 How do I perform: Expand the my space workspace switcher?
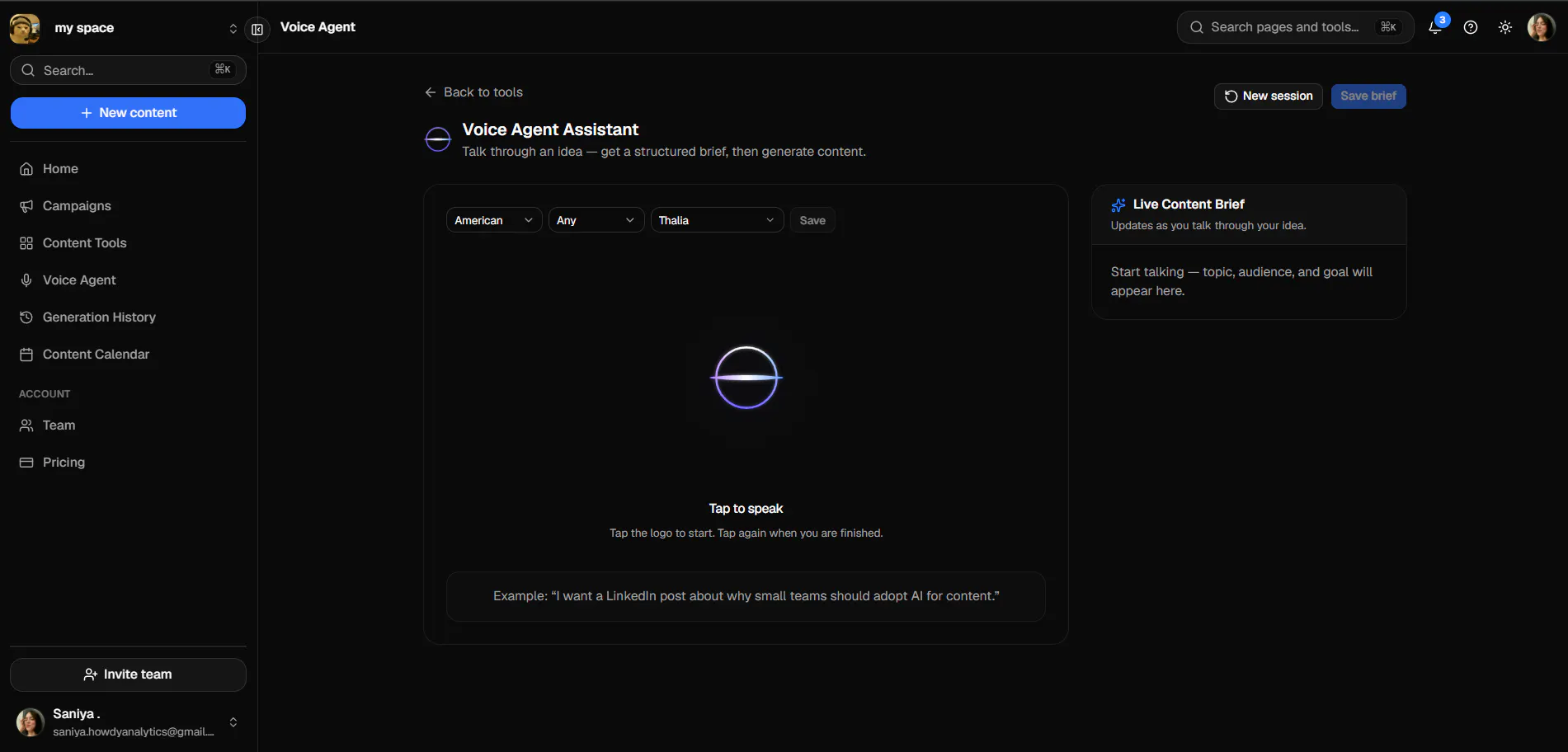[233, 29]
